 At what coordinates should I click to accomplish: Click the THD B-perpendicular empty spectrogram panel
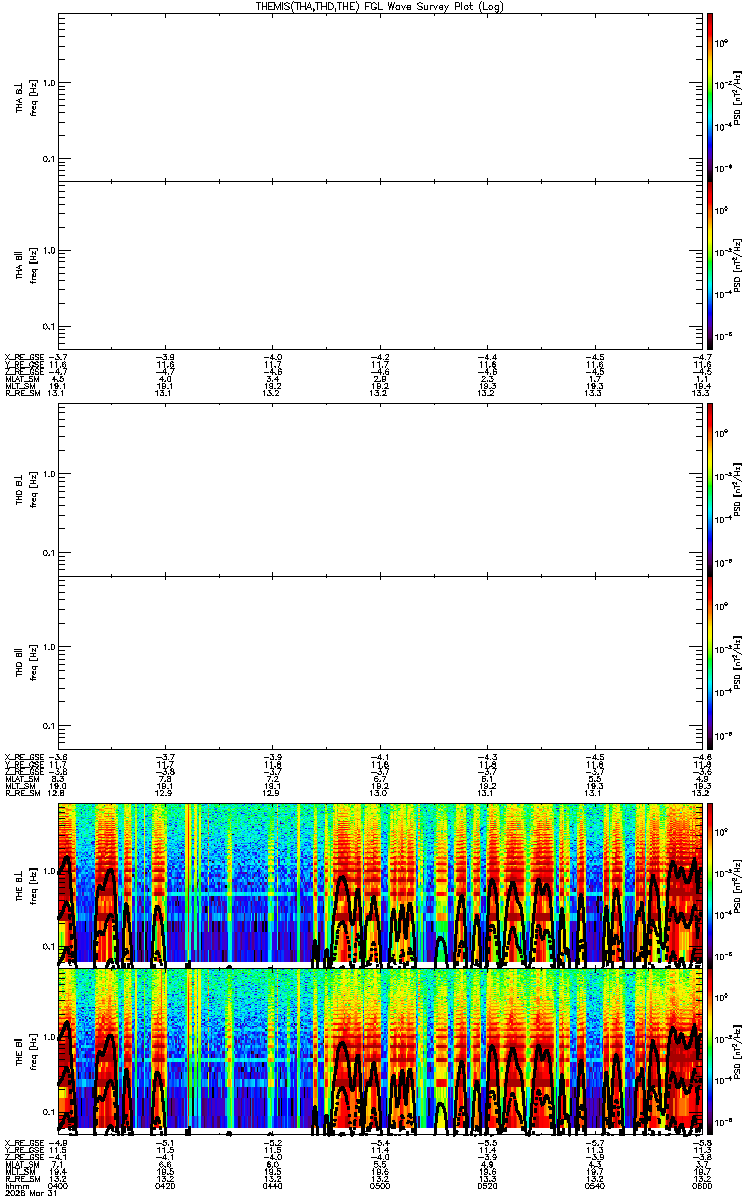pyautogui.click(x=378, y=490)
